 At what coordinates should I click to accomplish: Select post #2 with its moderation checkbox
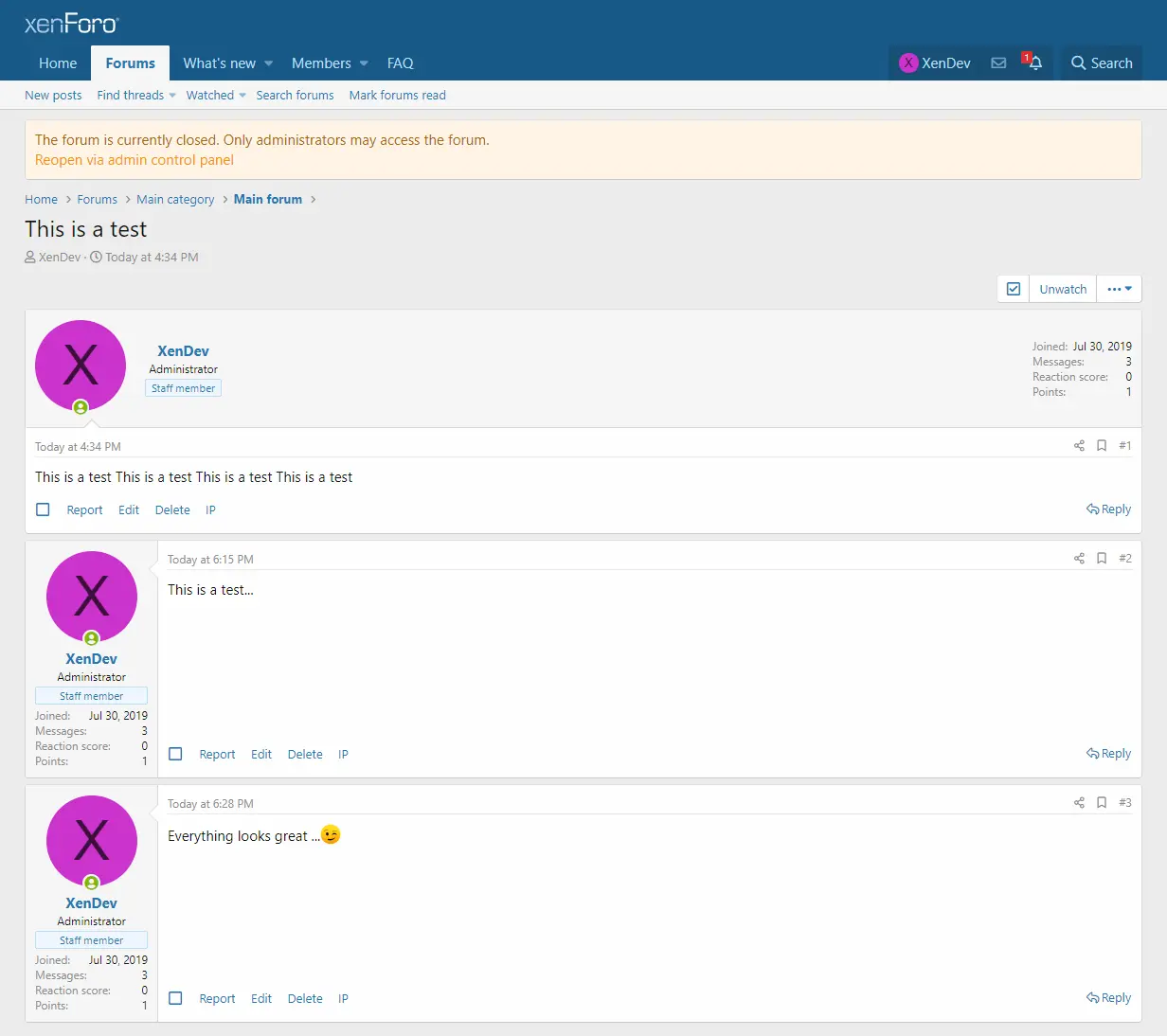click(175, 755)
